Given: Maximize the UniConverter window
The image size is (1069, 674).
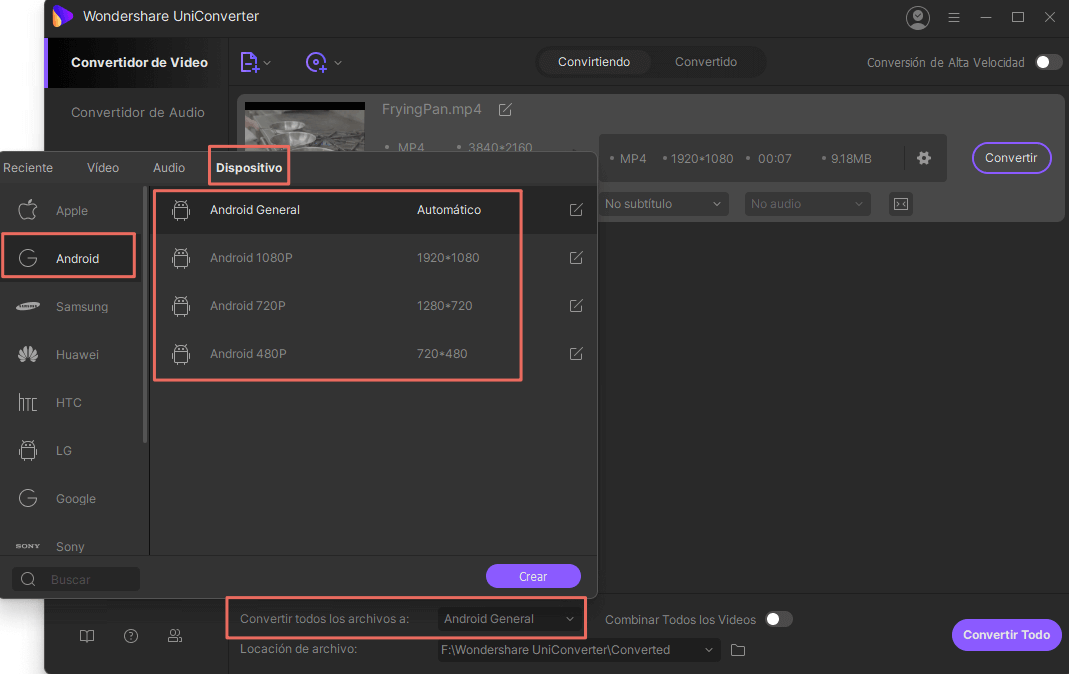Looking at the screenshot, I should click(x=1018, y=18).
